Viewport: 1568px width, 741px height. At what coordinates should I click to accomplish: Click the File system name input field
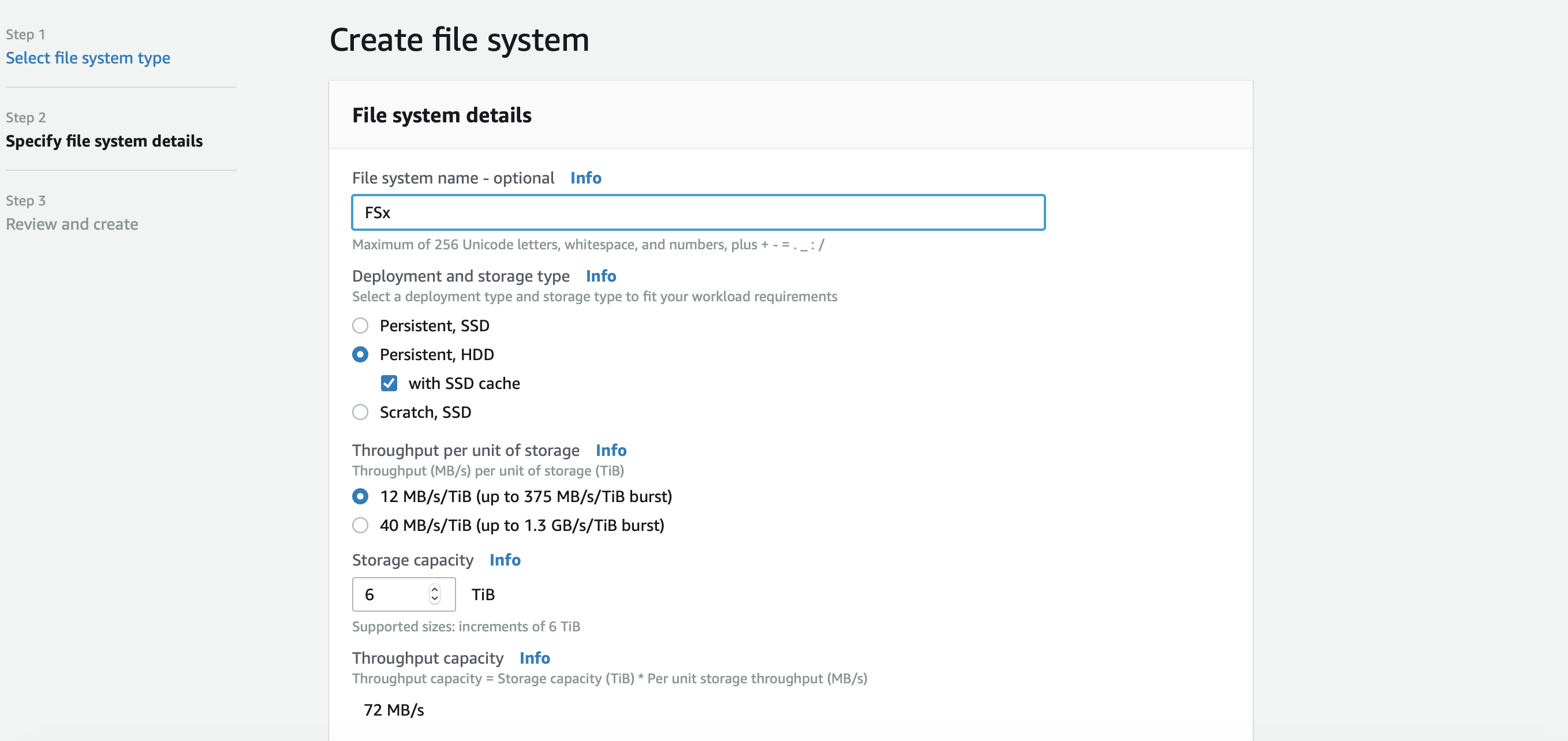[698, 212]
